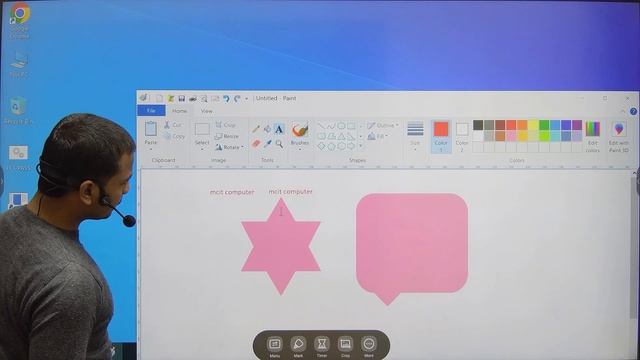Viewport: 640px width, 360px height.
Task: Click the Open folder icon in title bar
Action: pyautogui.click(x=171, y=98)
